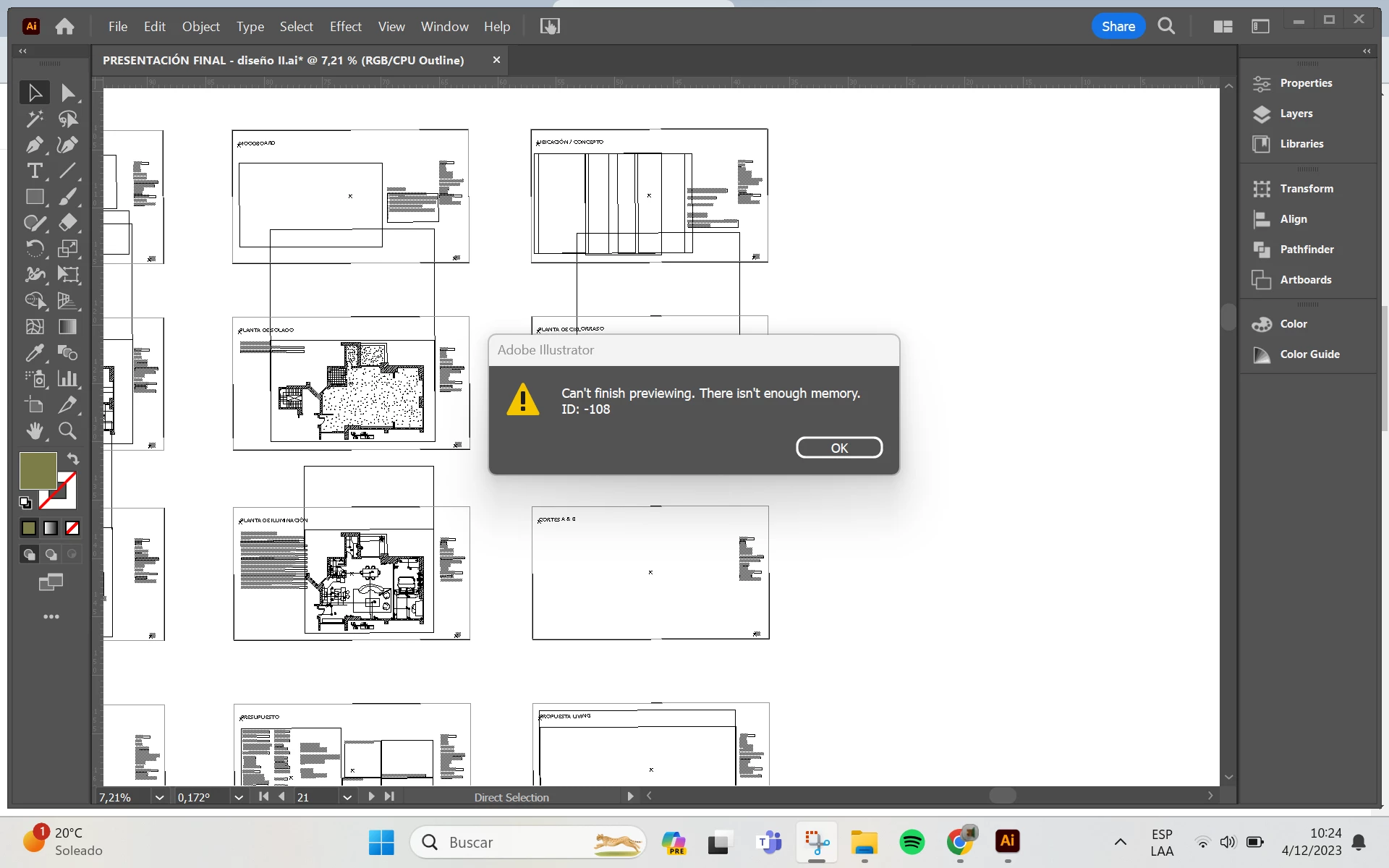This screenshot has height=868, width=1389.
Task: Open the Window menu
Action: coord(444,27)
